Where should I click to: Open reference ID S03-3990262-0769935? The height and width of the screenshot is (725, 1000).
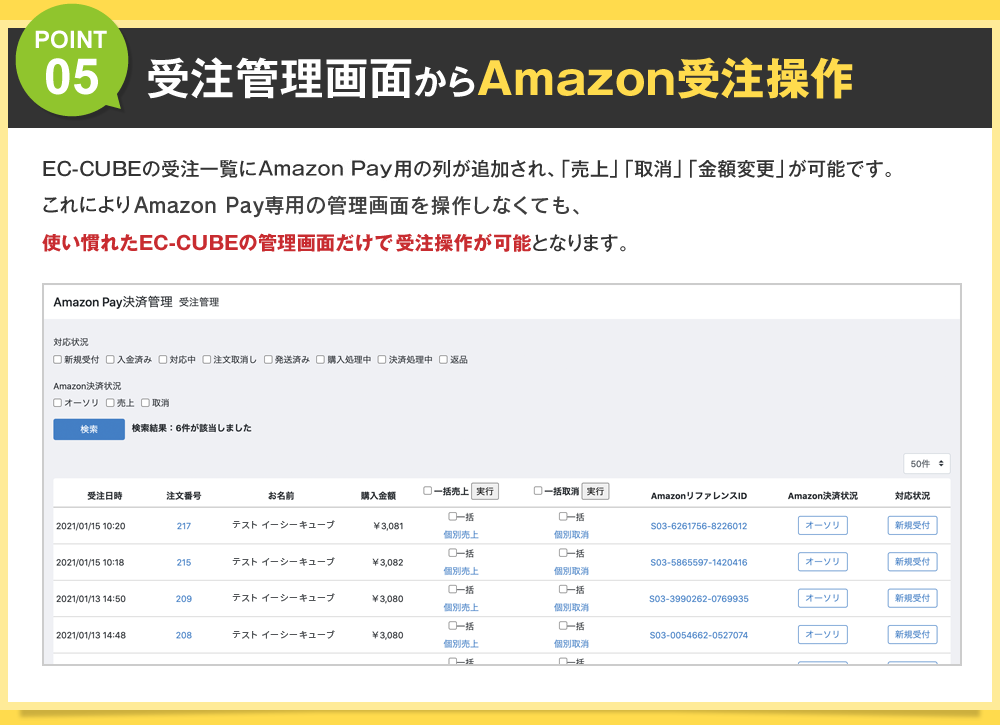coord(698,599)
